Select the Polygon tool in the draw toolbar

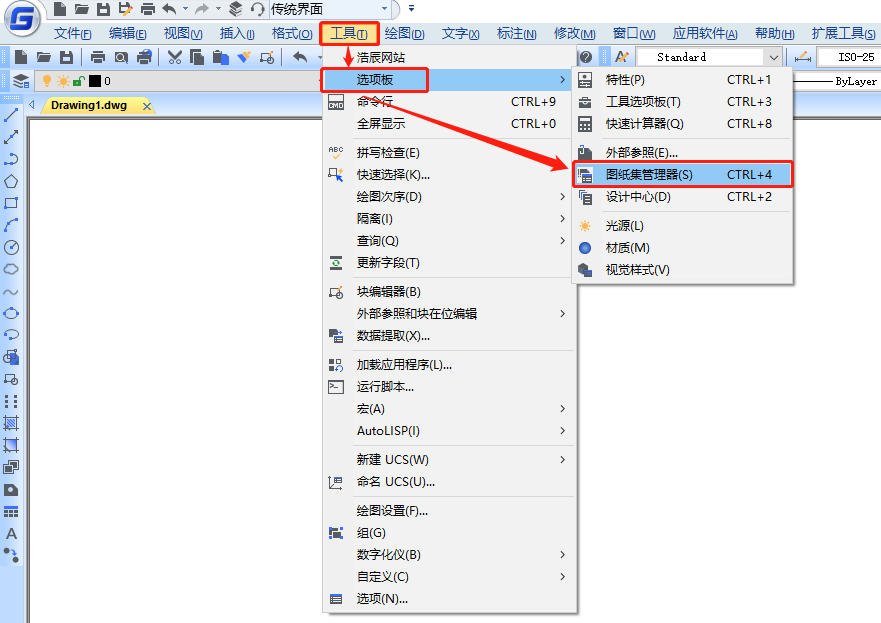pos(11,180)
